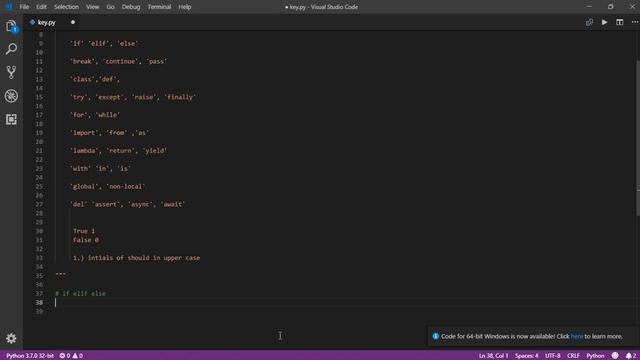The width and height of the screenshot is (640, 360).
Task: Change indentation via Spaces: 4
Action: 527,356
